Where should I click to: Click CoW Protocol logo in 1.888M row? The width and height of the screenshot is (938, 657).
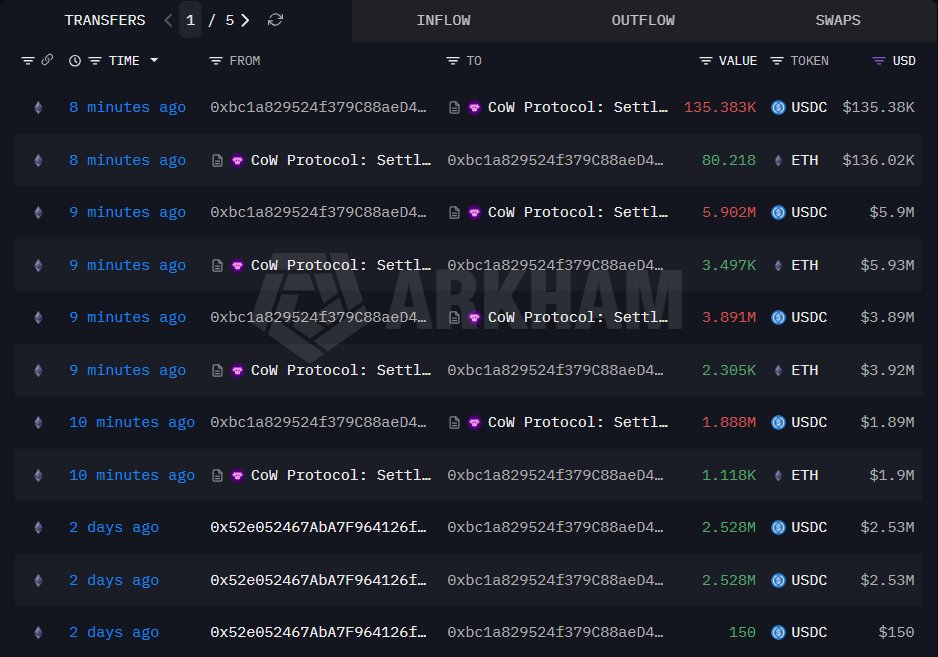click(474, 422)
